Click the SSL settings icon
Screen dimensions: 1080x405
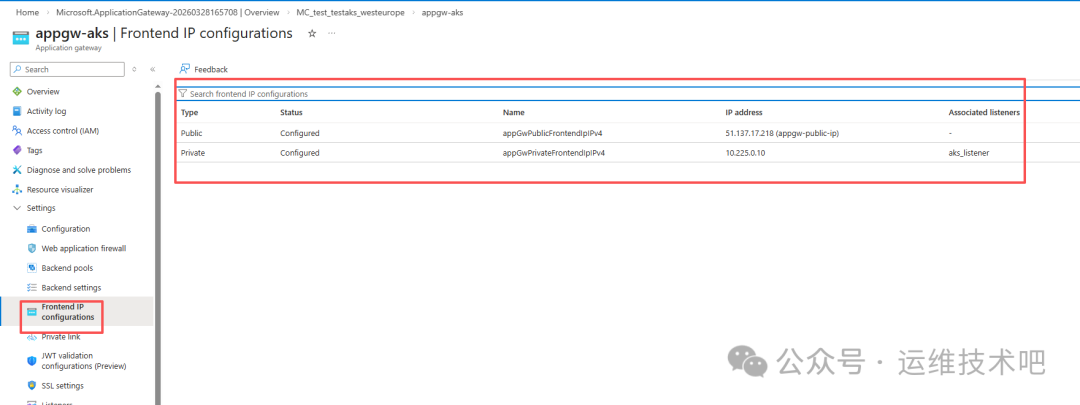point(32,386)
